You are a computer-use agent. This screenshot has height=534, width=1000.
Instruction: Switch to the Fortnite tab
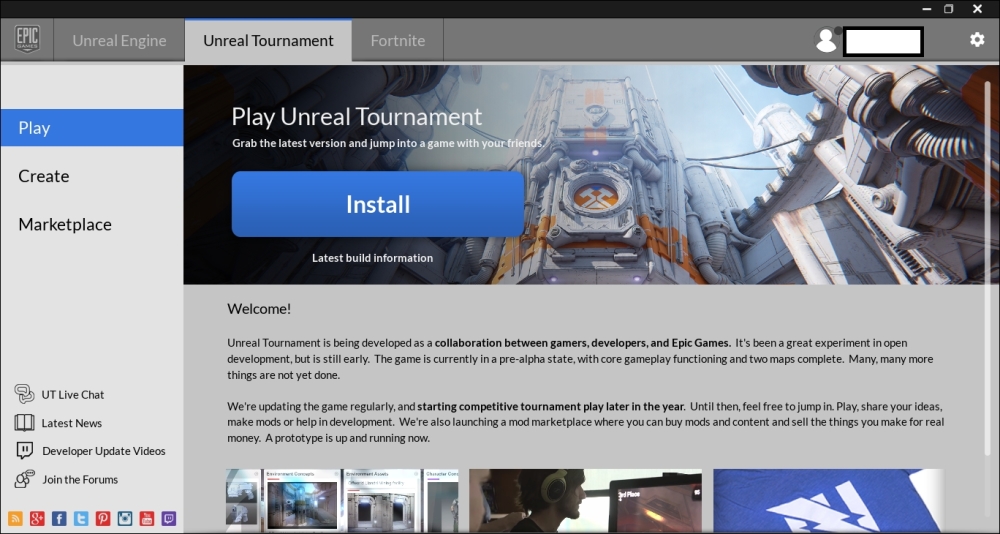[x=397, y=40]
